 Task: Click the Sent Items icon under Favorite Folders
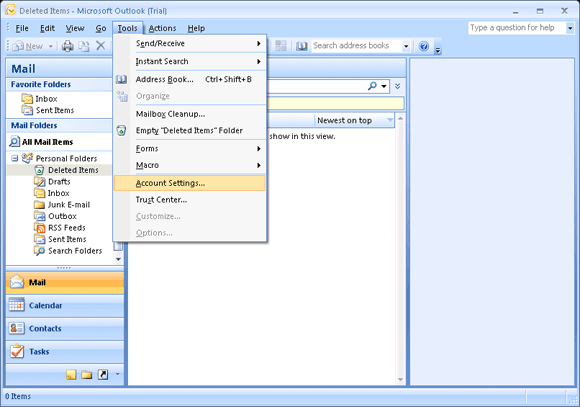27,110
